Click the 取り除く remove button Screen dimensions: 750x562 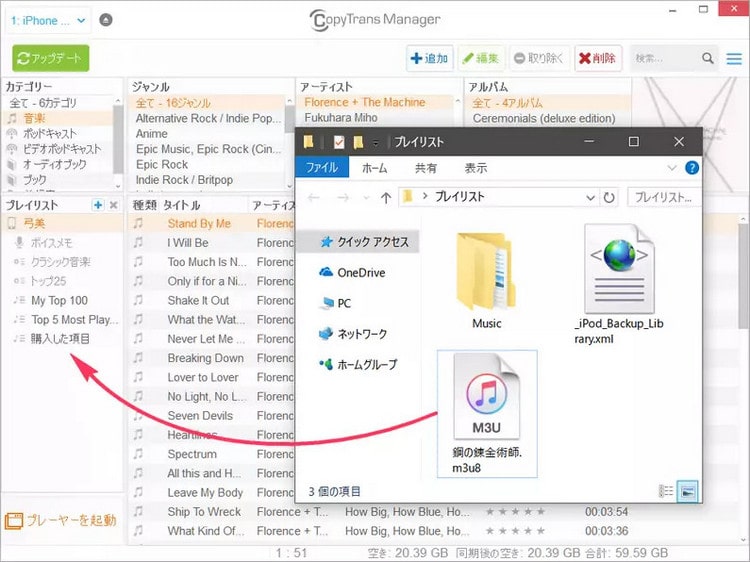tap(539, 58)
